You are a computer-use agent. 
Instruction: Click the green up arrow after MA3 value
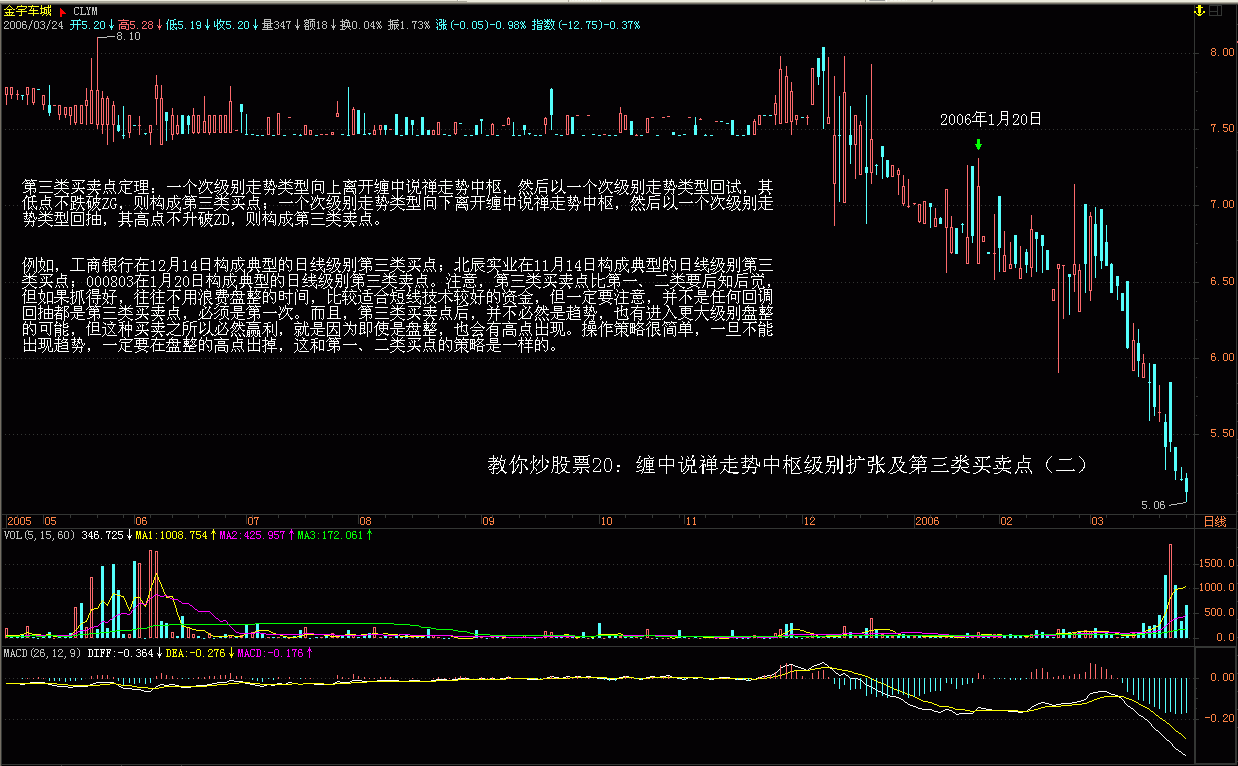coord(370,536)
